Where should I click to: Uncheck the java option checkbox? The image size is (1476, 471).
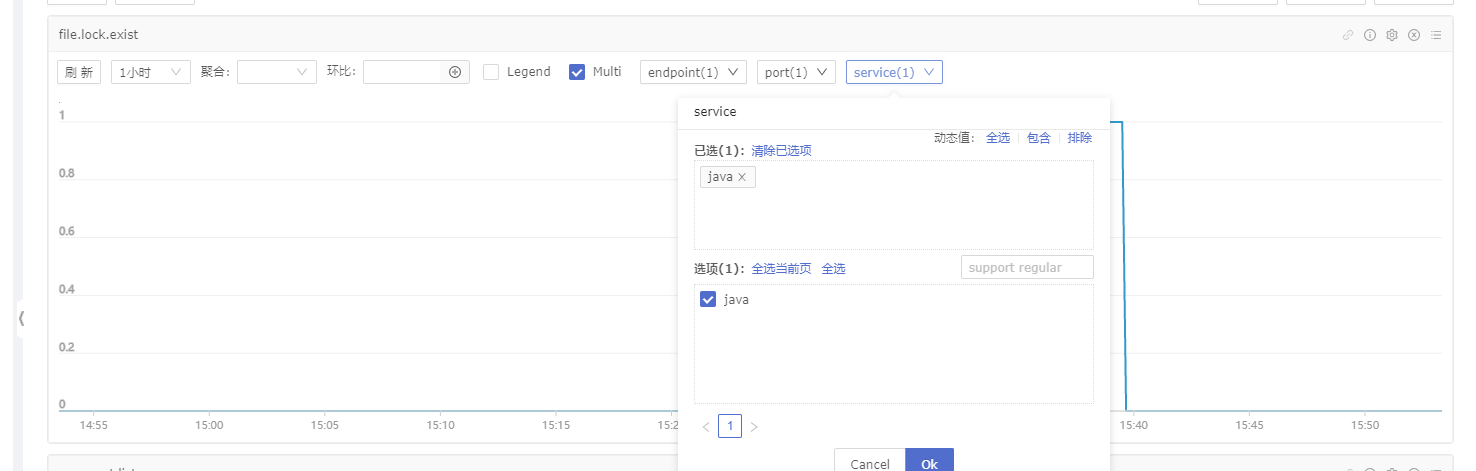(708, 299)
